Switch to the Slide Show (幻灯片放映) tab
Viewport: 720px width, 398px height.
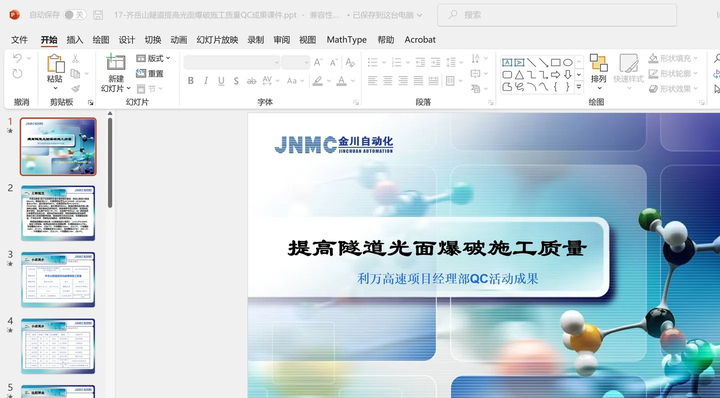pos(217,40)
